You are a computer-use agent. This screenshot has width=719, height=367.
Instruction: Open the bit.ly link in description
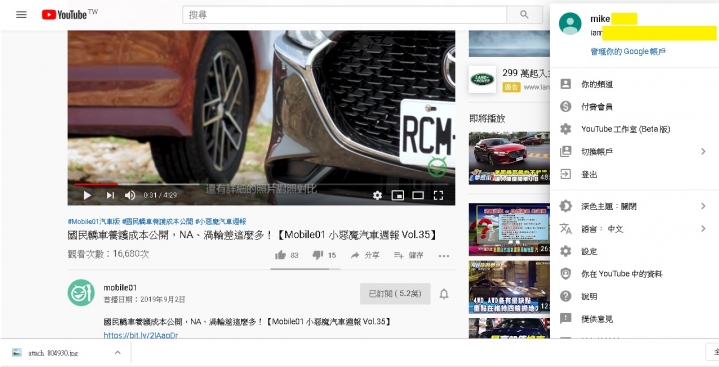[x=140, y=335]
